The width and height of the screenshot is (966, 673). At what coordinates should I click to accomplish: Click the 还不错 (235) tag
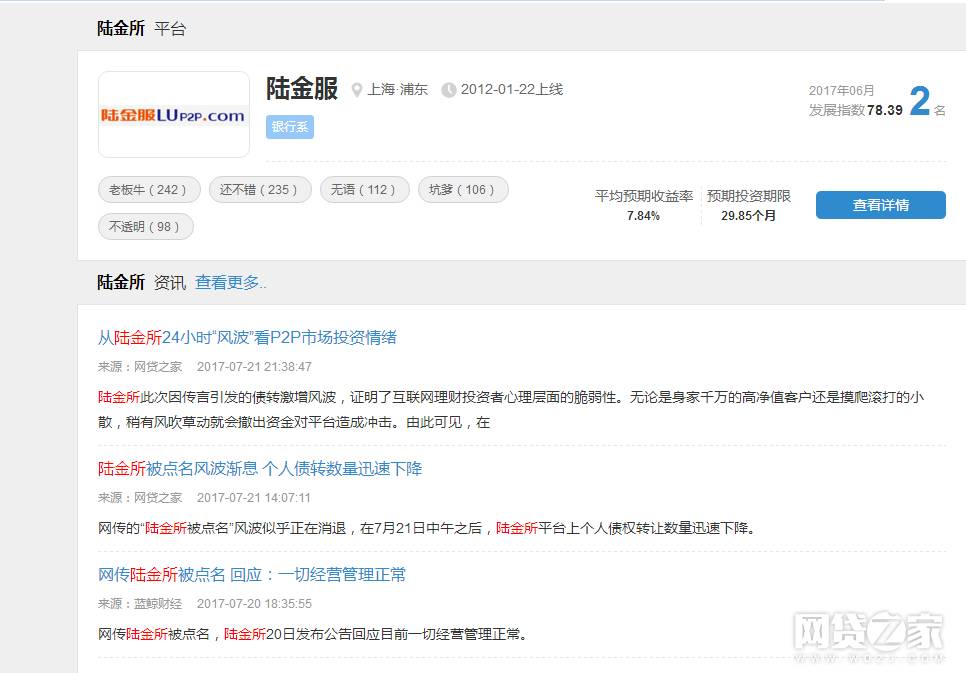point(260,190)
